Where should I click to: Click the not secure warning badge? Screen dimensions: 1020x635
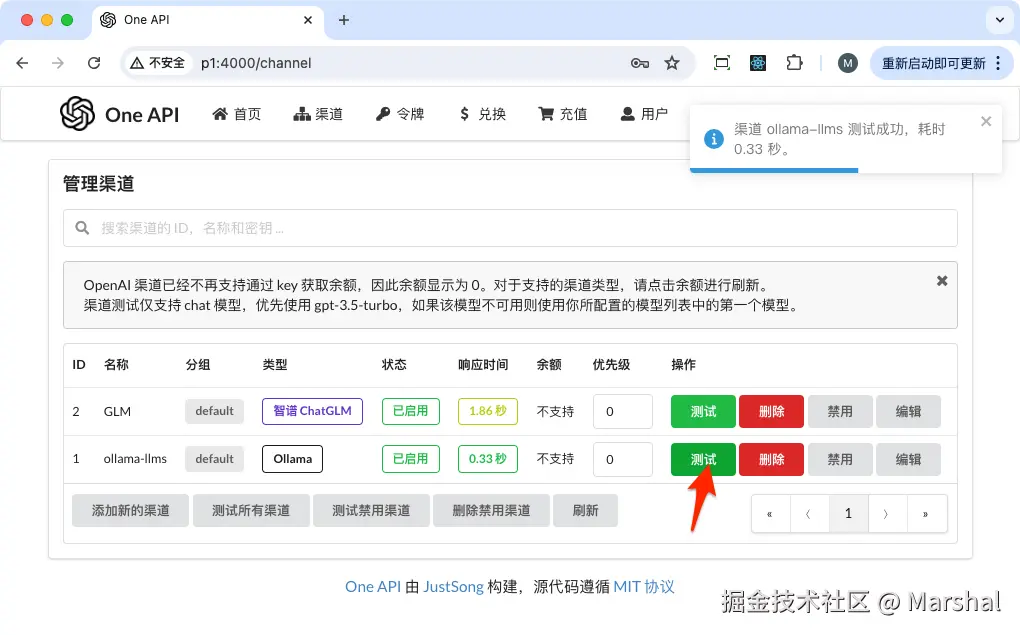click(157, 63)
